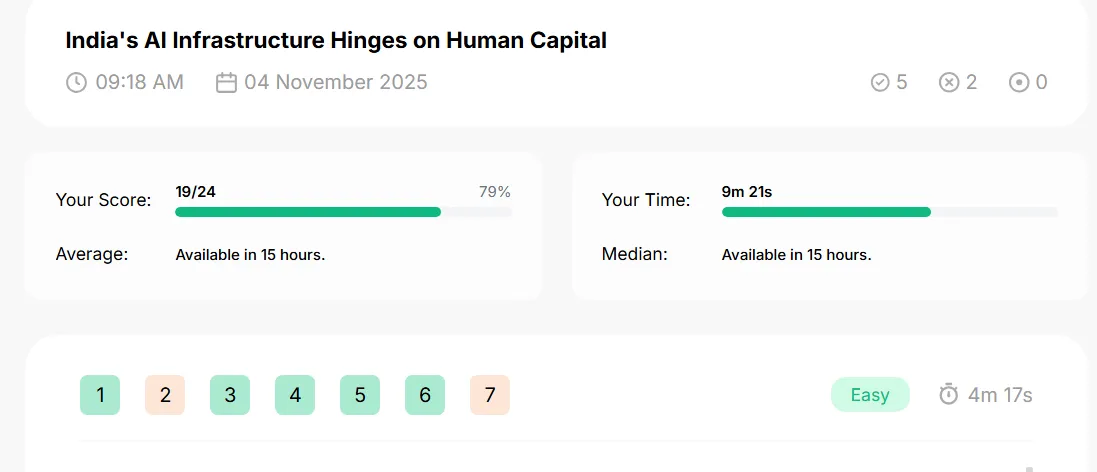Click the calendar icon beside 04 November 2025

click(226, 83)
